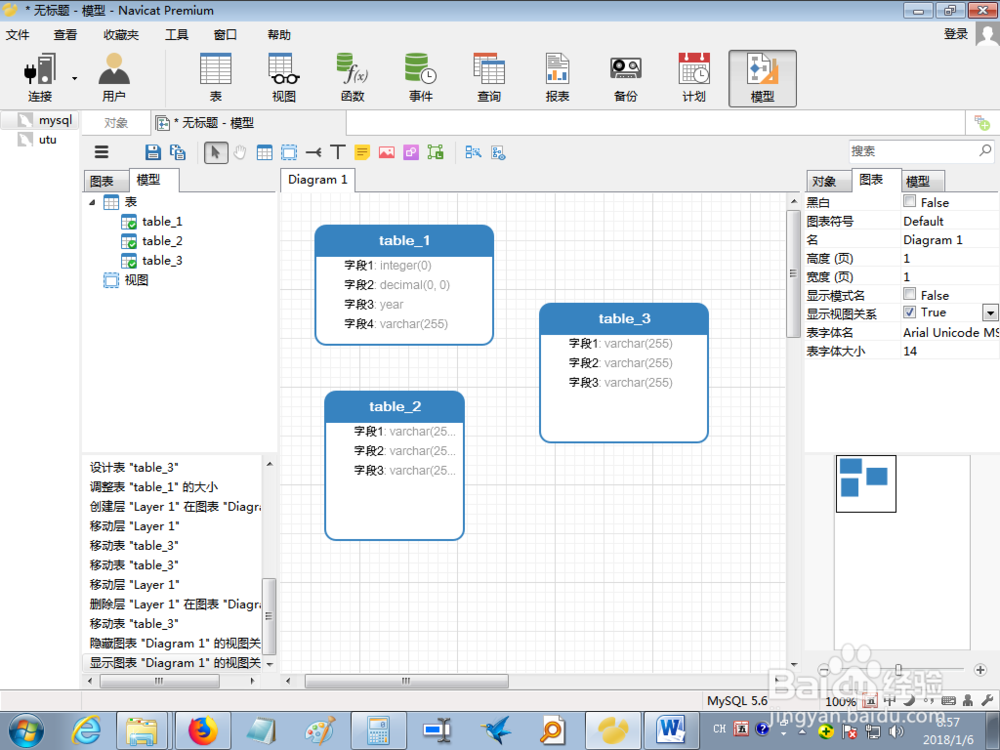Click the zoom in plus button

(x=980, y=670)
